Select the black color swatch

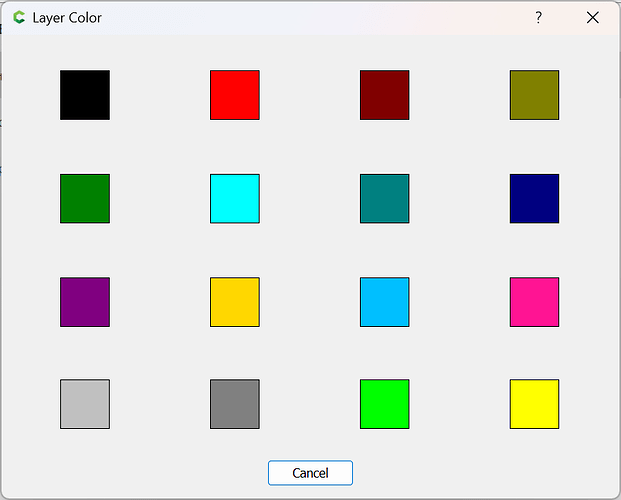(85, 95)
